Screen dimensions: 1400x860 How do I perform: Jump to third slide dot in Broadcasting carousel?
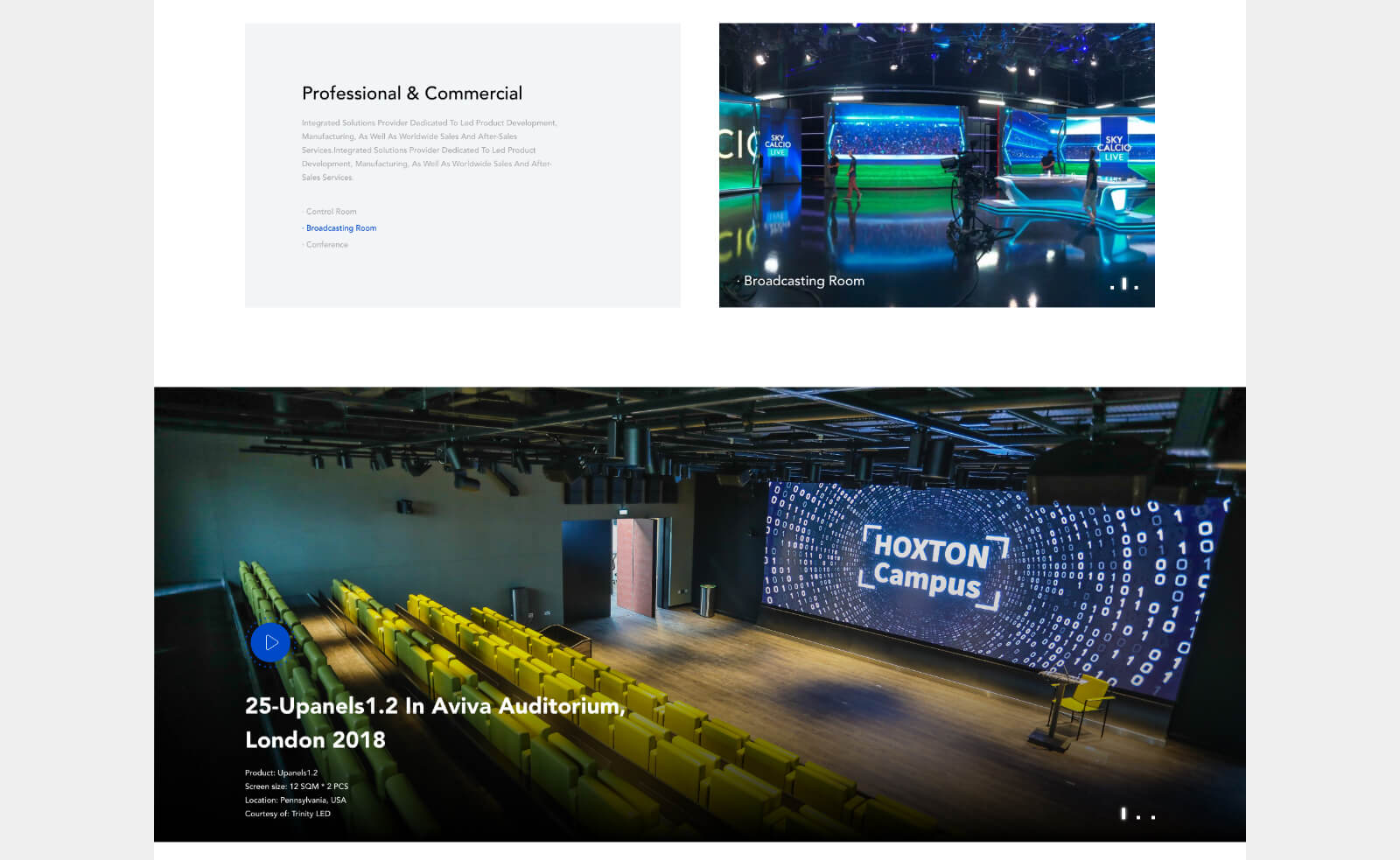(x=1136, y=286)
